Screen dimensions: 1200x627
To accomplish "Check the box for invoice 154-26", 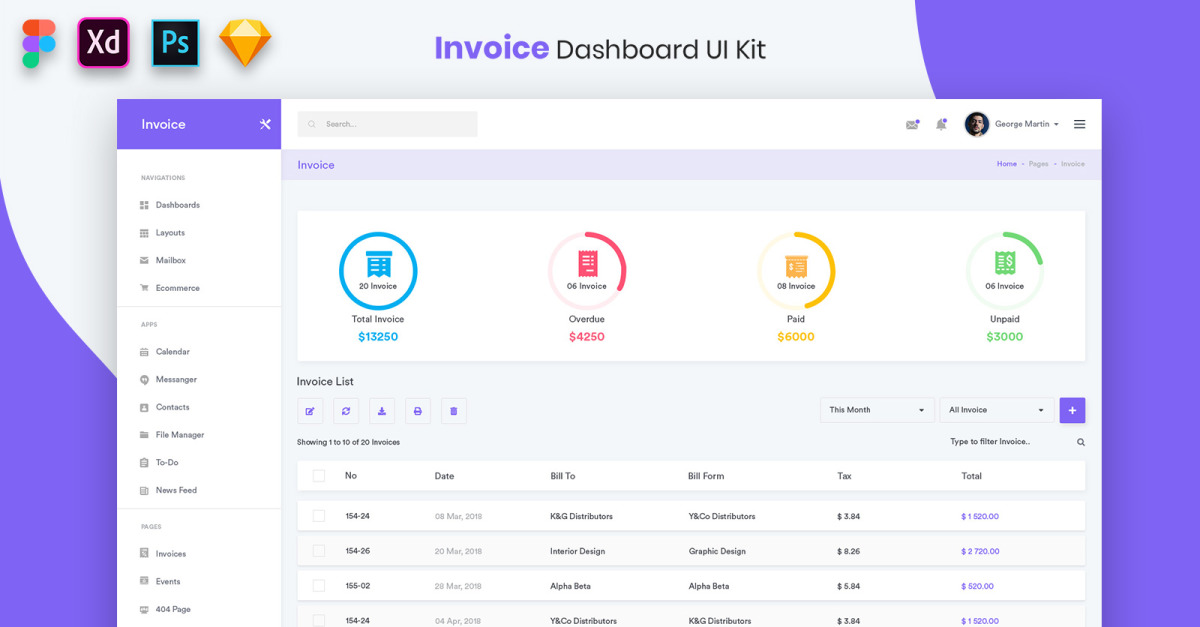I will pyautogui.click(x=319, y=551).
